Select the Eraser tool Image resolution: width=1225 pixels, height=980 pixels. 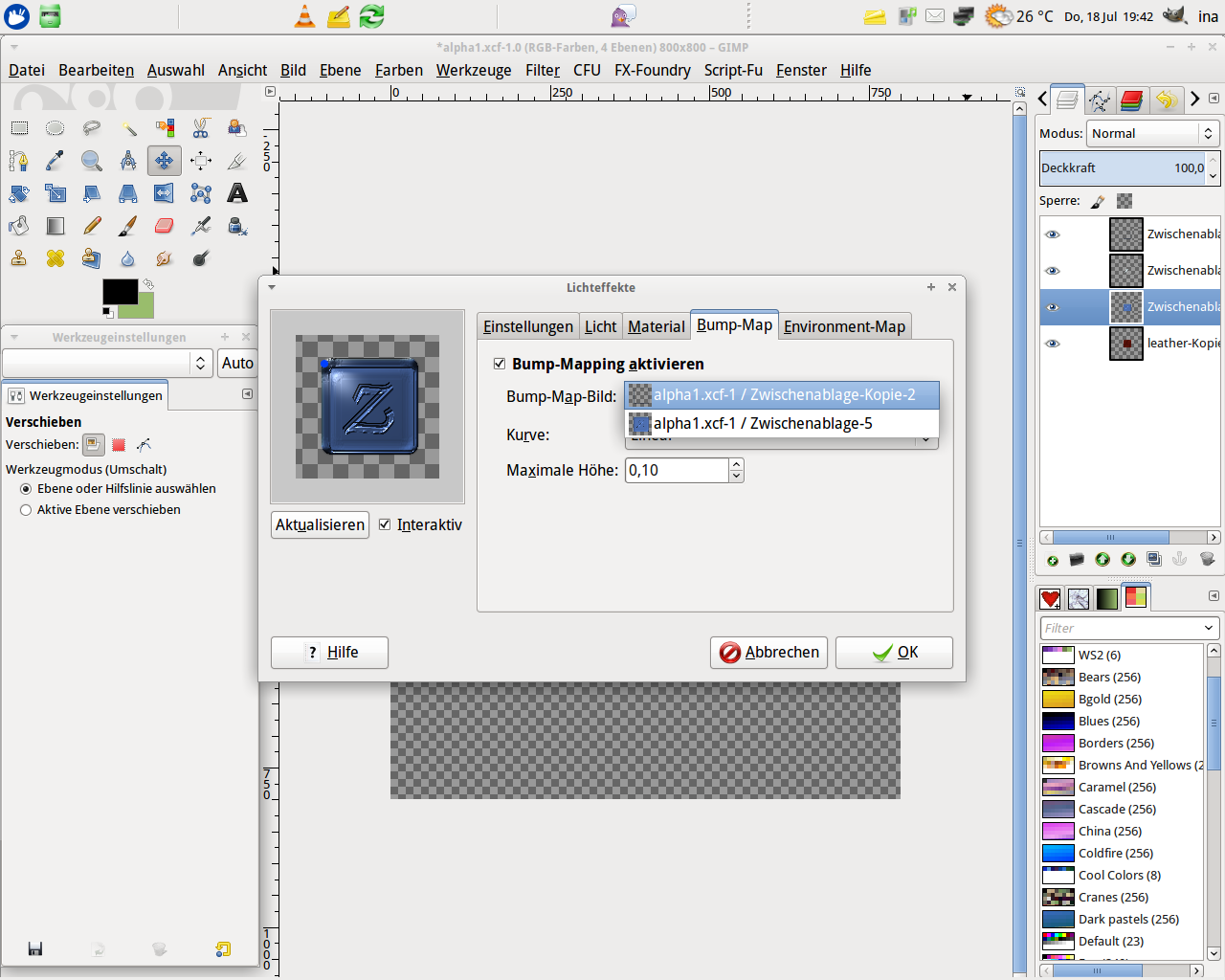click(x=165, y=226)
